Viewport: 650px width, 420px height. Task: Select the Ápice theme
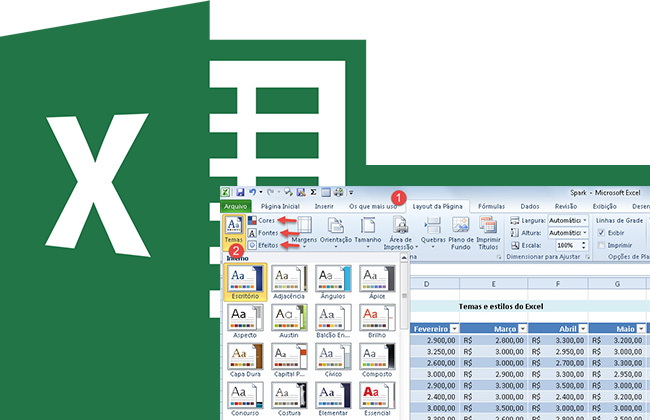pyautogui.click(x=377, y=282)
